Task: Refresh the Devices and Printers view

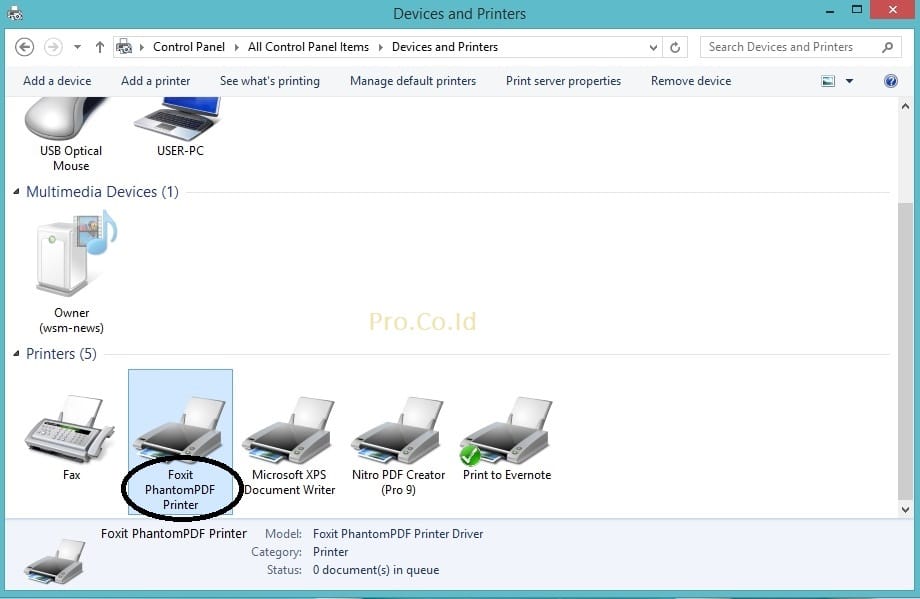Action: 675,47
